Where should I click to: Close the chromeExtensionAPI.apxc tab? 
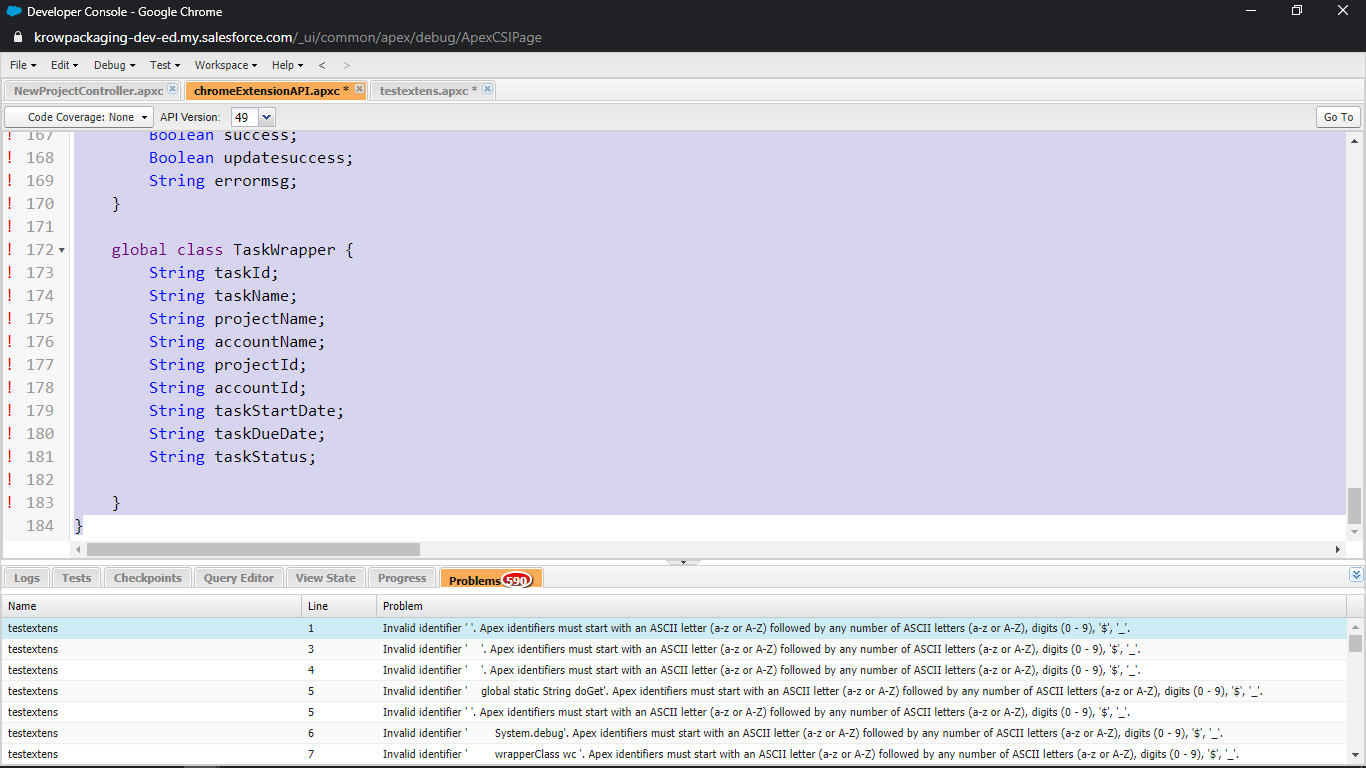click(x=359, y=89)
